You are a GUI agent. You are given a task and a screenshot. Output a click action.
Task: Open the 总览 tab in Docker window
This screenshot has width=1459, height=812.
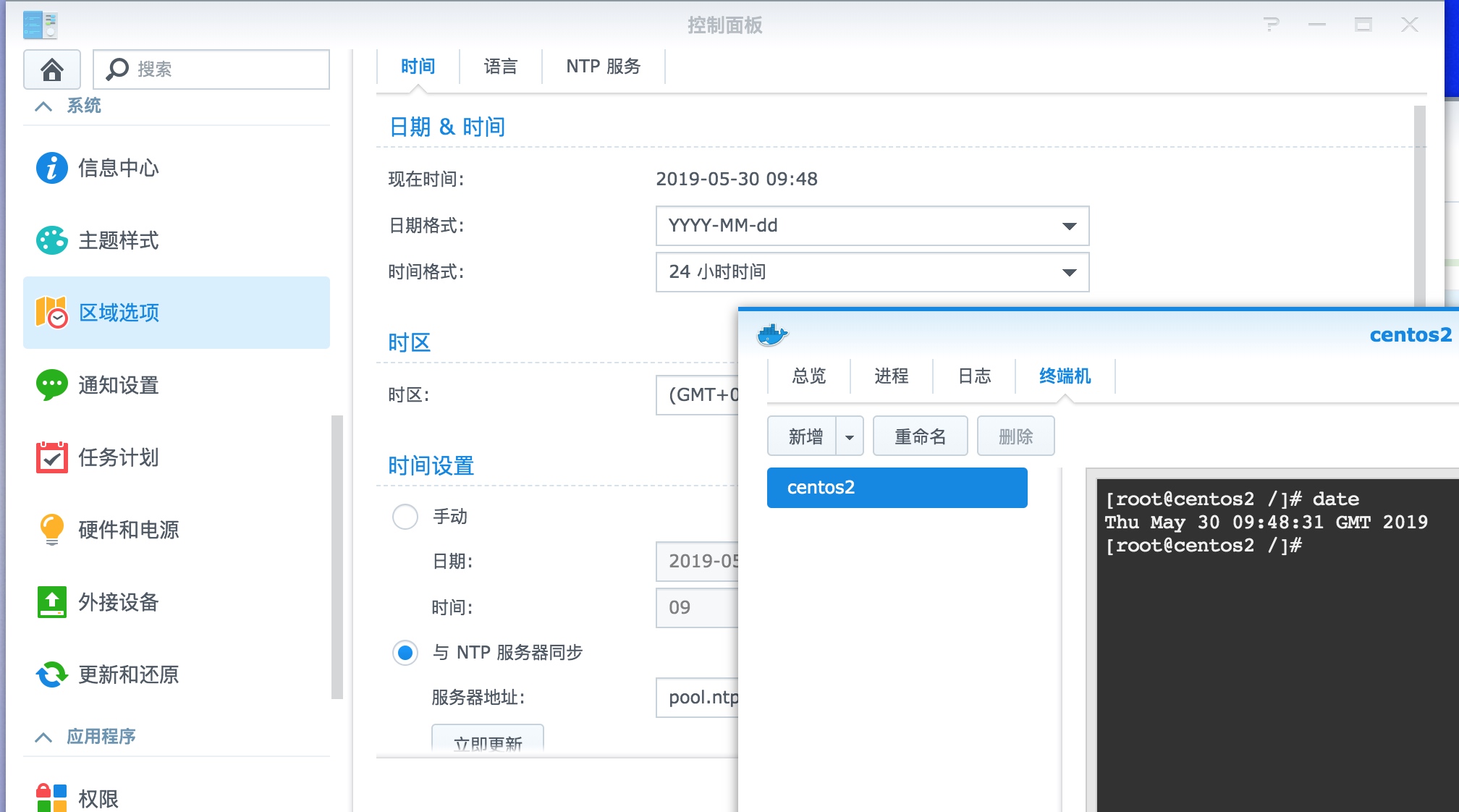pyautogui.click(x=809, y=376)
